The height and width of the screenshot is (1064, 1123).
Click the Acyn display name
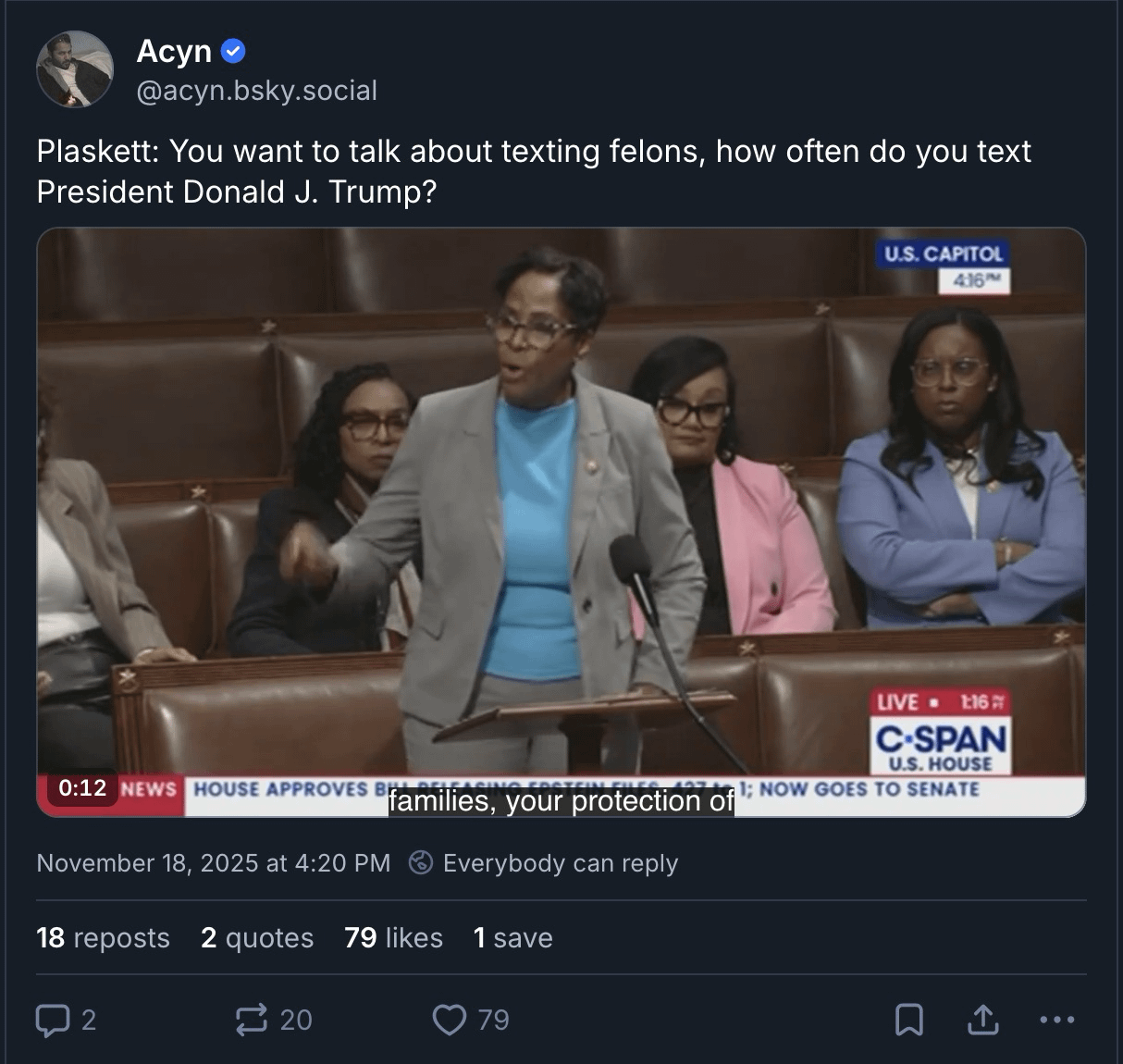coord(174,51)
